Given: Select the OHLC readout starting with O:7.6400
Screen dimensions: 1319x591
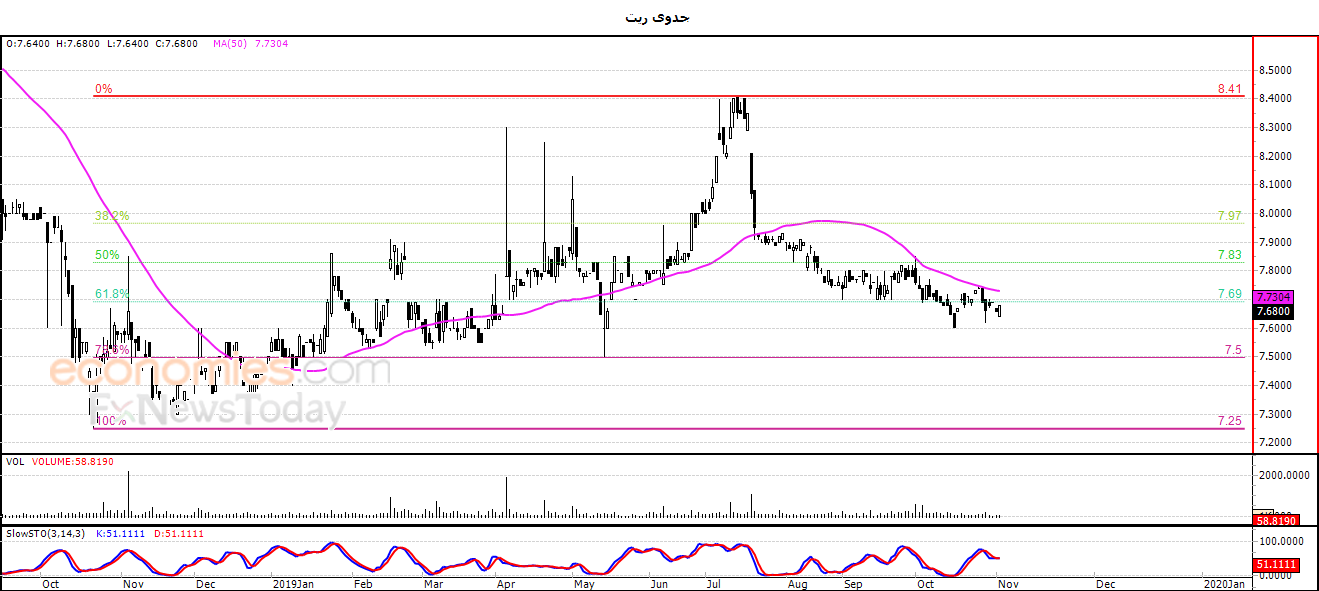Looking at the screenshot, I should pos(101,44).
